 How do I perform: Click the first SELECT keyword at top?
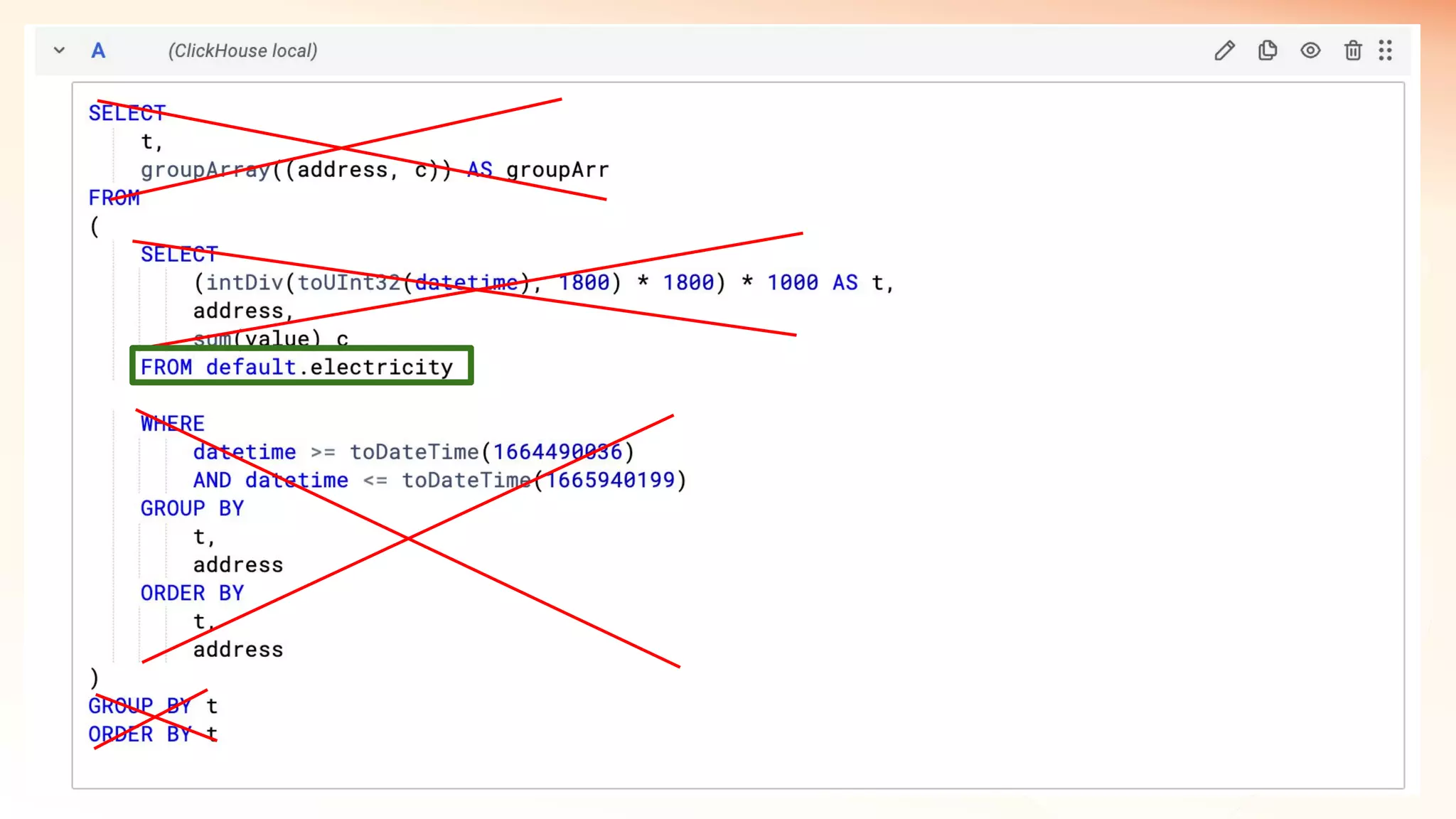click(127, 113)
